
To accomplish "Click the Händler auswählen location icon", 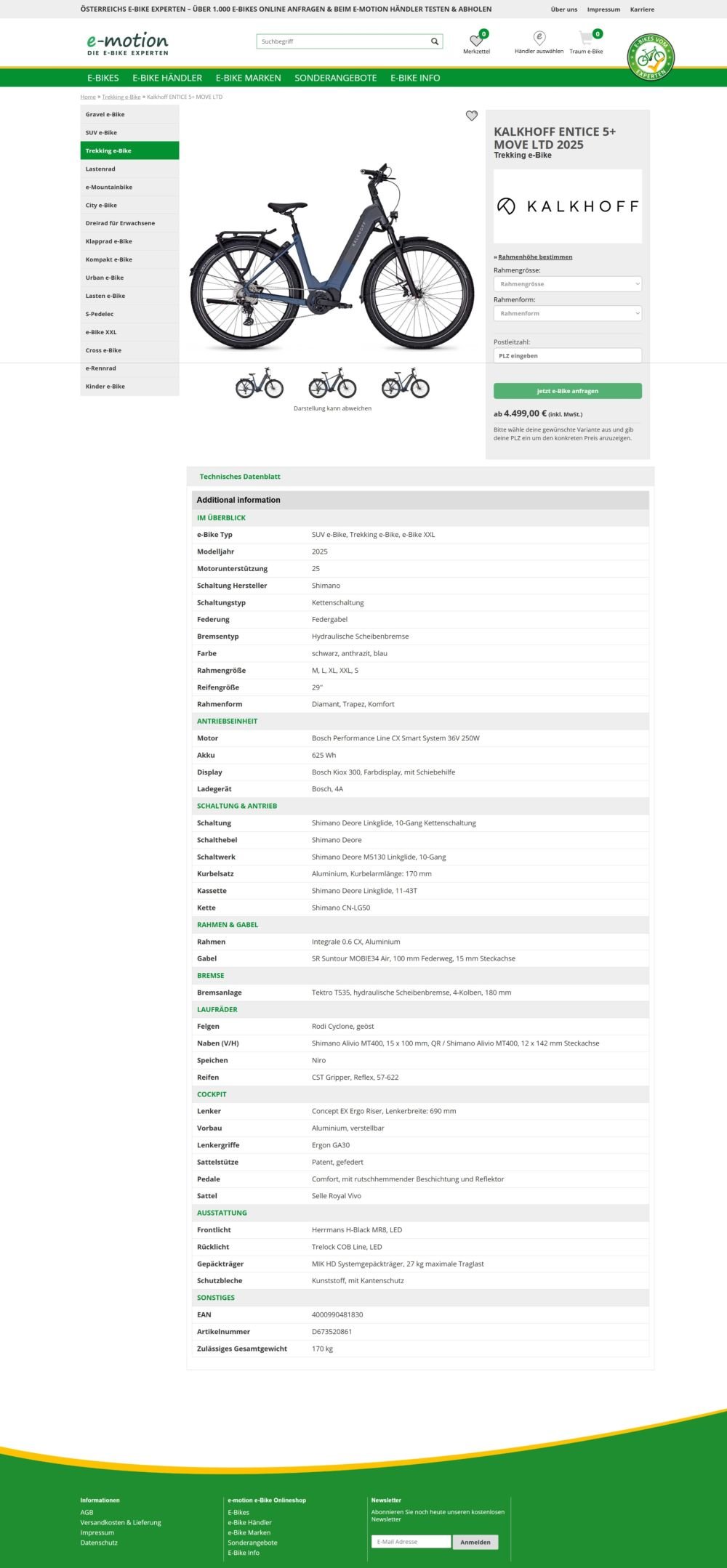I will 539,38.
